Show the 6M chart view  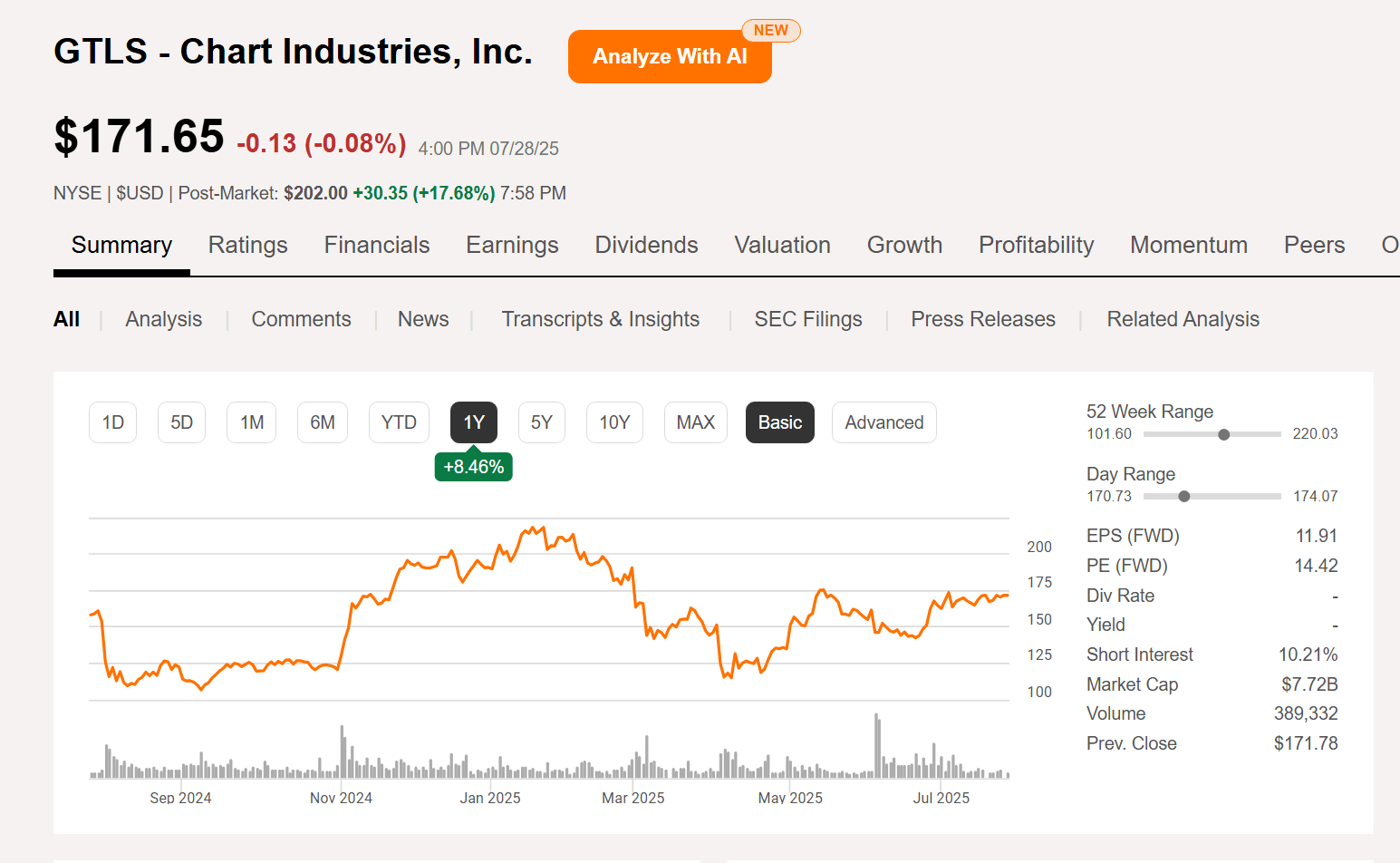click(322, 422)
